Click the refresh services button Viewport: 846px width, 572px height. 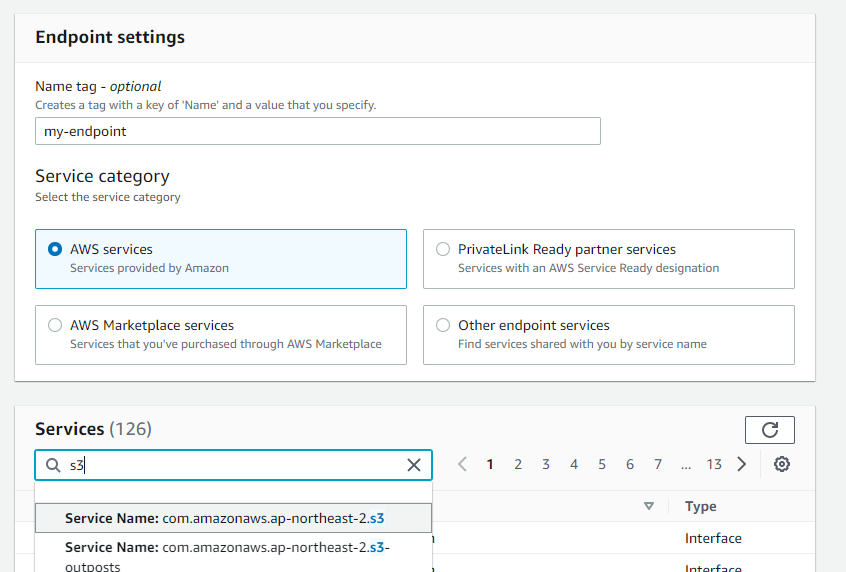pyautogui.click(x=769, y=430)
